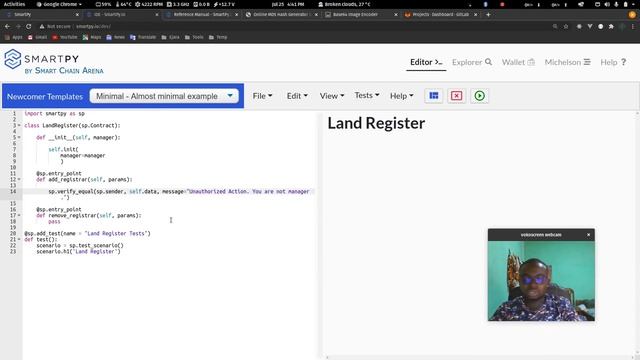Expand the toolbar Help menu

tap(401, 96)
